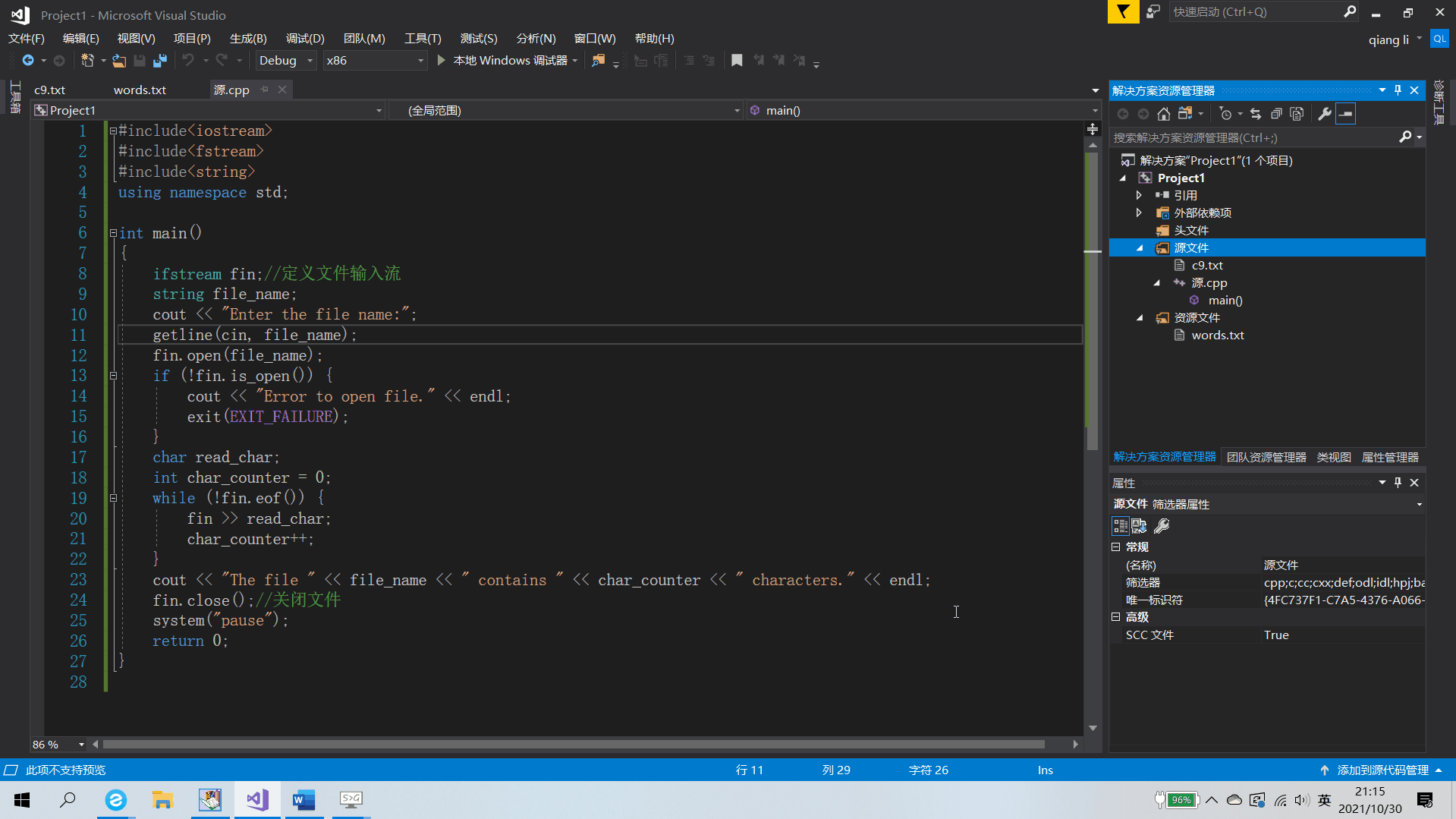Open Properties pages via wrench icon
The width and height of the screenshot is (1456, 819).
[x=1325, y=114]
